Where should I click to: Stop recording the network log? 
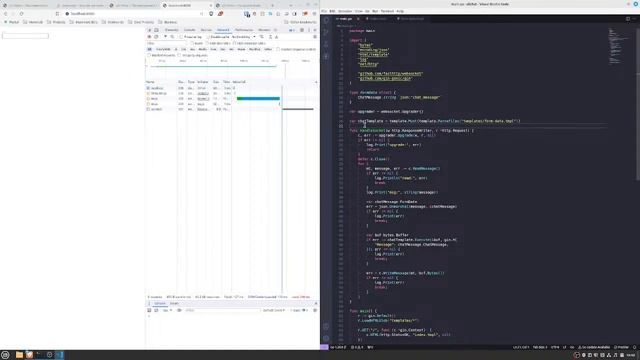click(149, 37)
